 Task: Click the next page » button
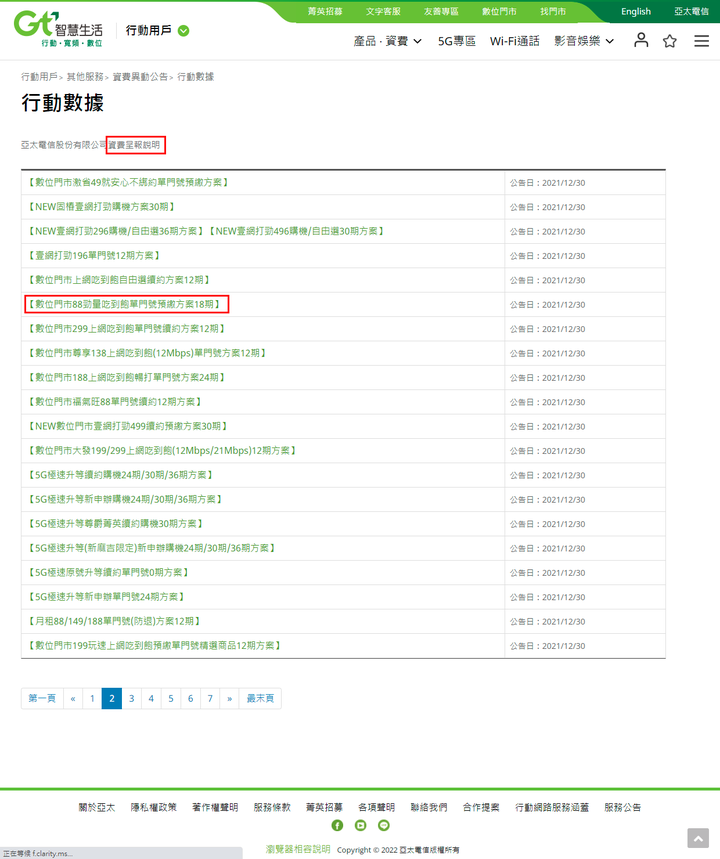230,698
